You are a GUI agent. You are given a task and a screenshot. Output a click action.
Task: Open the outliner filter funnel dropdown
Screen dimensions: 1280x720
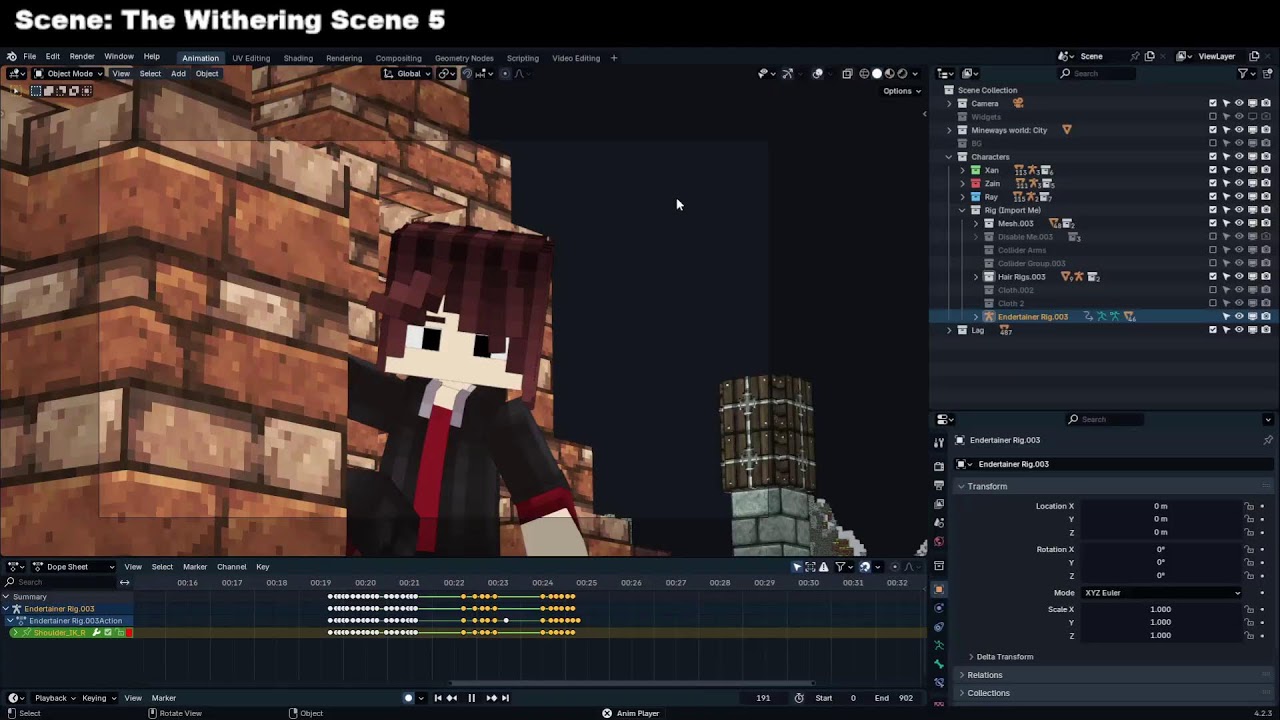coord(1246,73)
